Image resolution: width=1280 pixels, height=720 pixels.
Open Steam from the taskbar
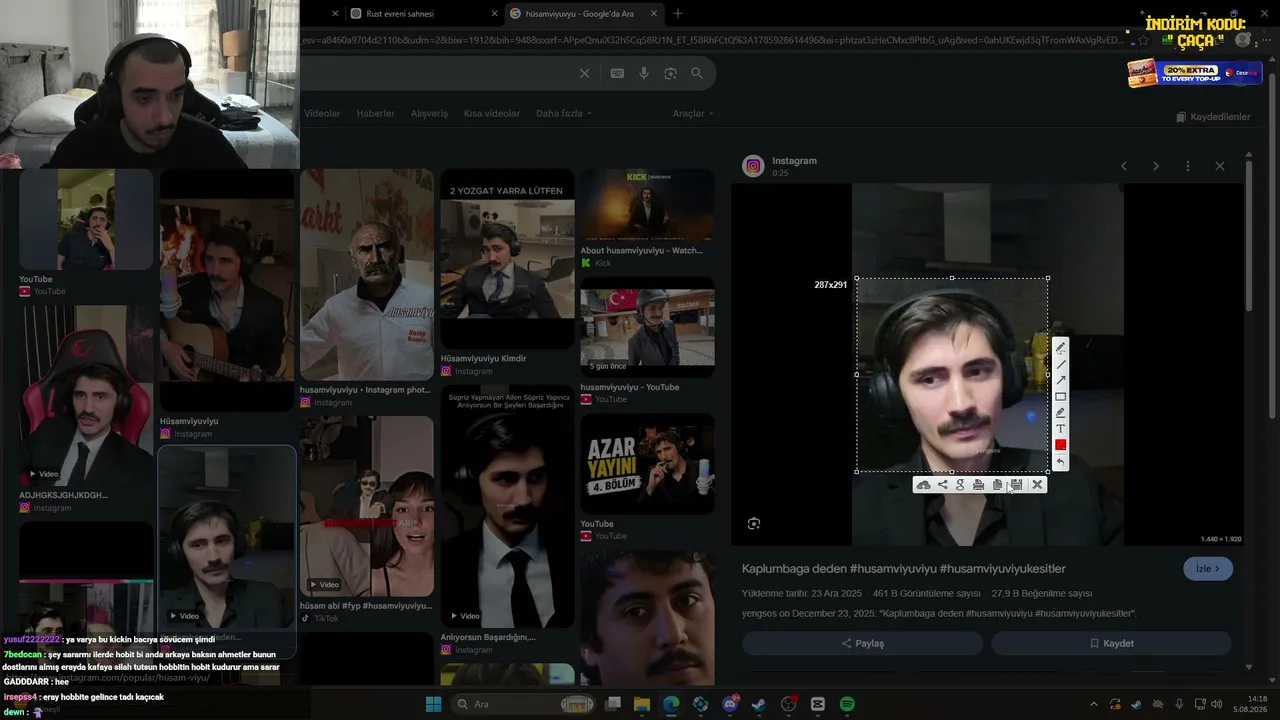coord(759,704)
